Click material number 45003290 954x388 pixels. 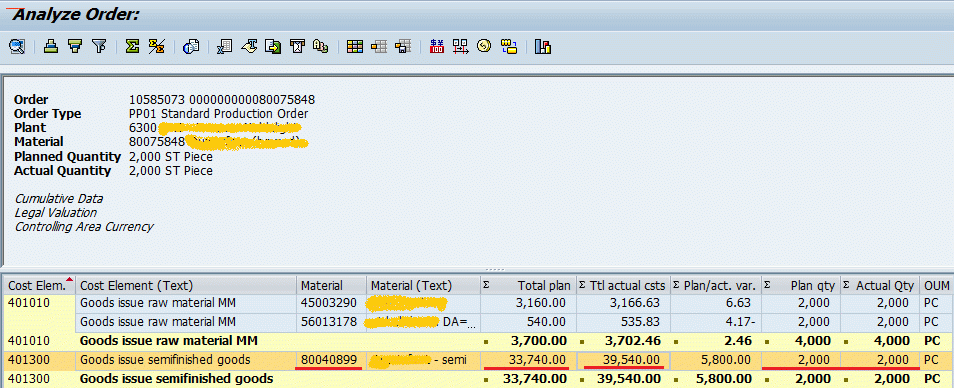click(x=329, y=303)
